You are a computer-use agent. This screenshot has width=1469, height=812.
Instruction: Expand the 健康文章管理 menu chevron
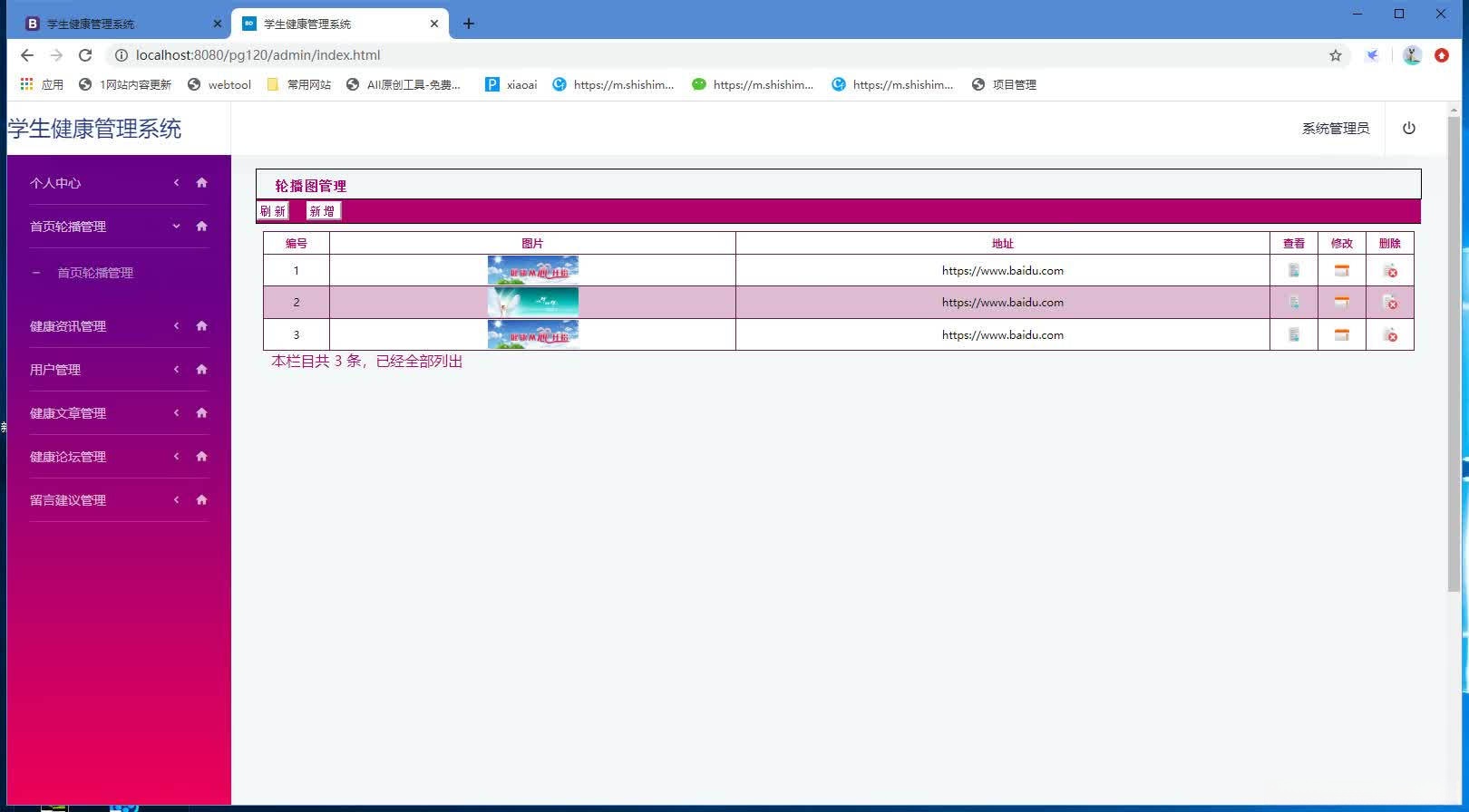[x=176, y=412]
